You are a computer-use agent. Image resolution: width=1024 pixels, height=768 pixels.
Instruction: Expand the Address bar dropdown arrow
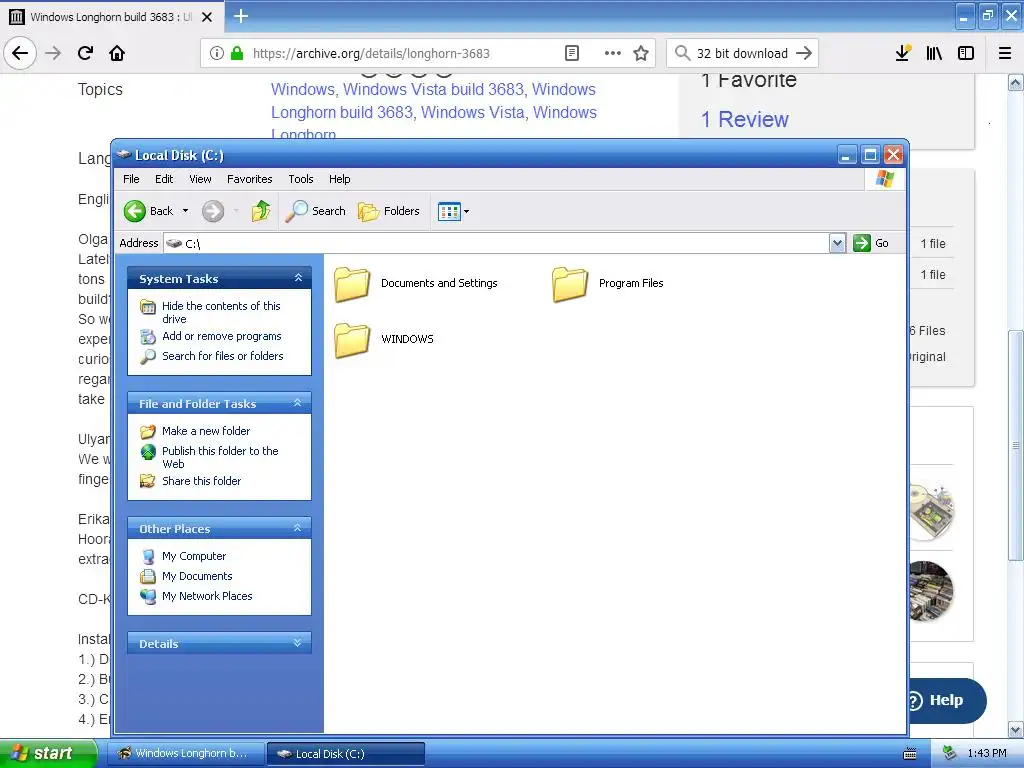[x=838, y=244]
